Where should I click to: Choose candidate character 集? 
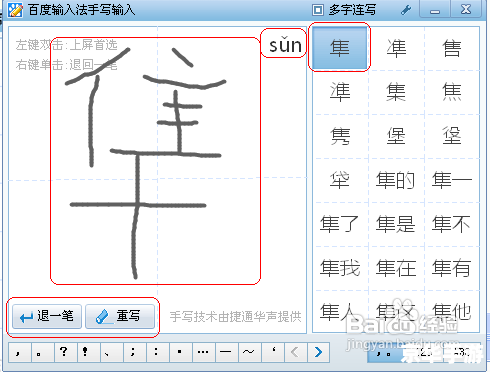pyautogui.click(x=396, y=92)
